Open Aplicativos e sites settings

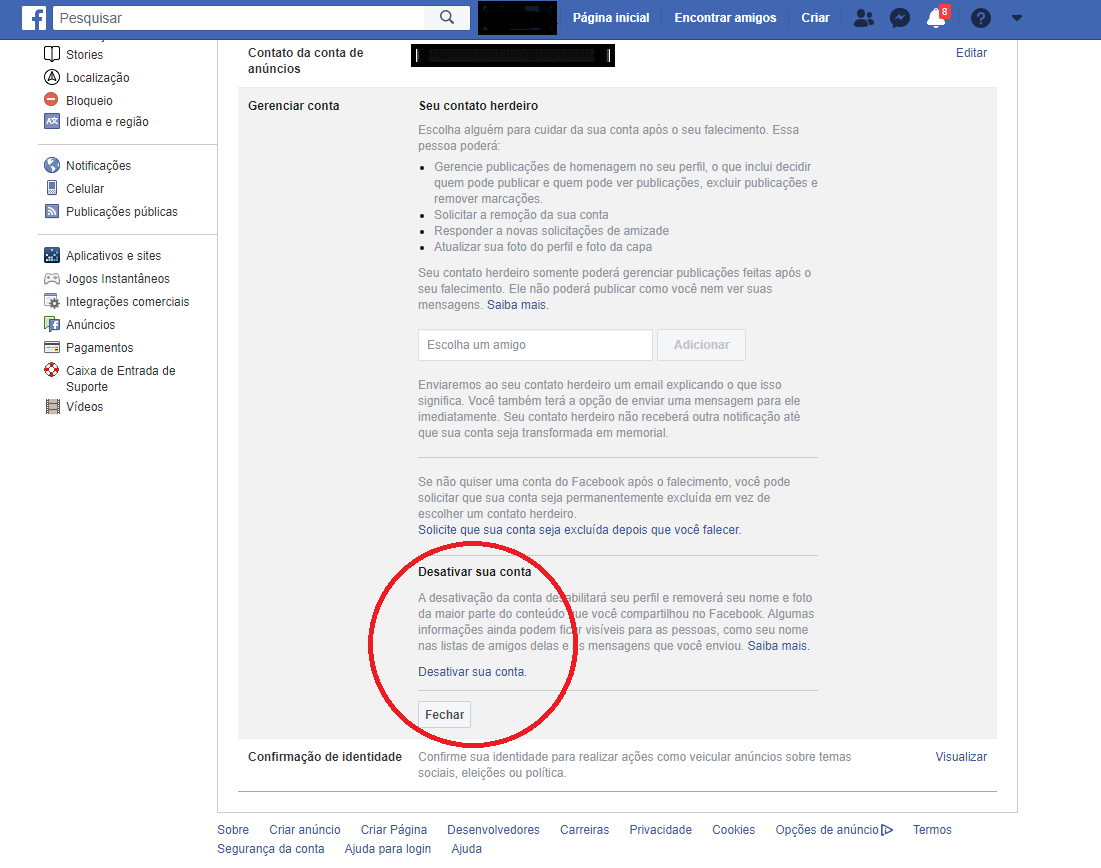(113, 256)
